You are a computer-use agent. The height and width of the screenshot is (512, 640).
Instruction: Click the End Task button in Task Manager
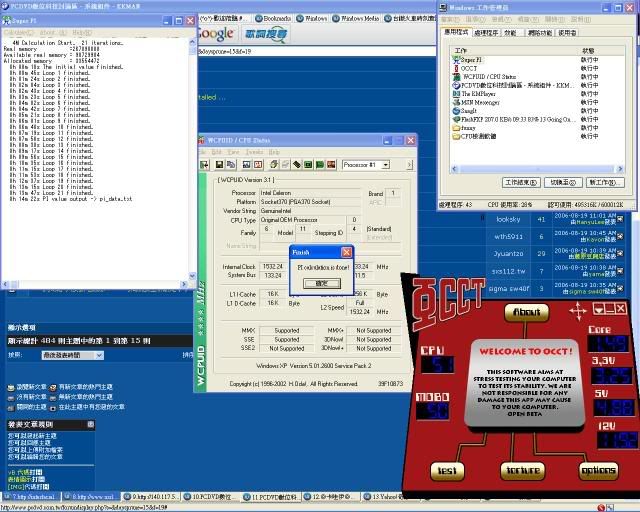[x=520, y=183]
